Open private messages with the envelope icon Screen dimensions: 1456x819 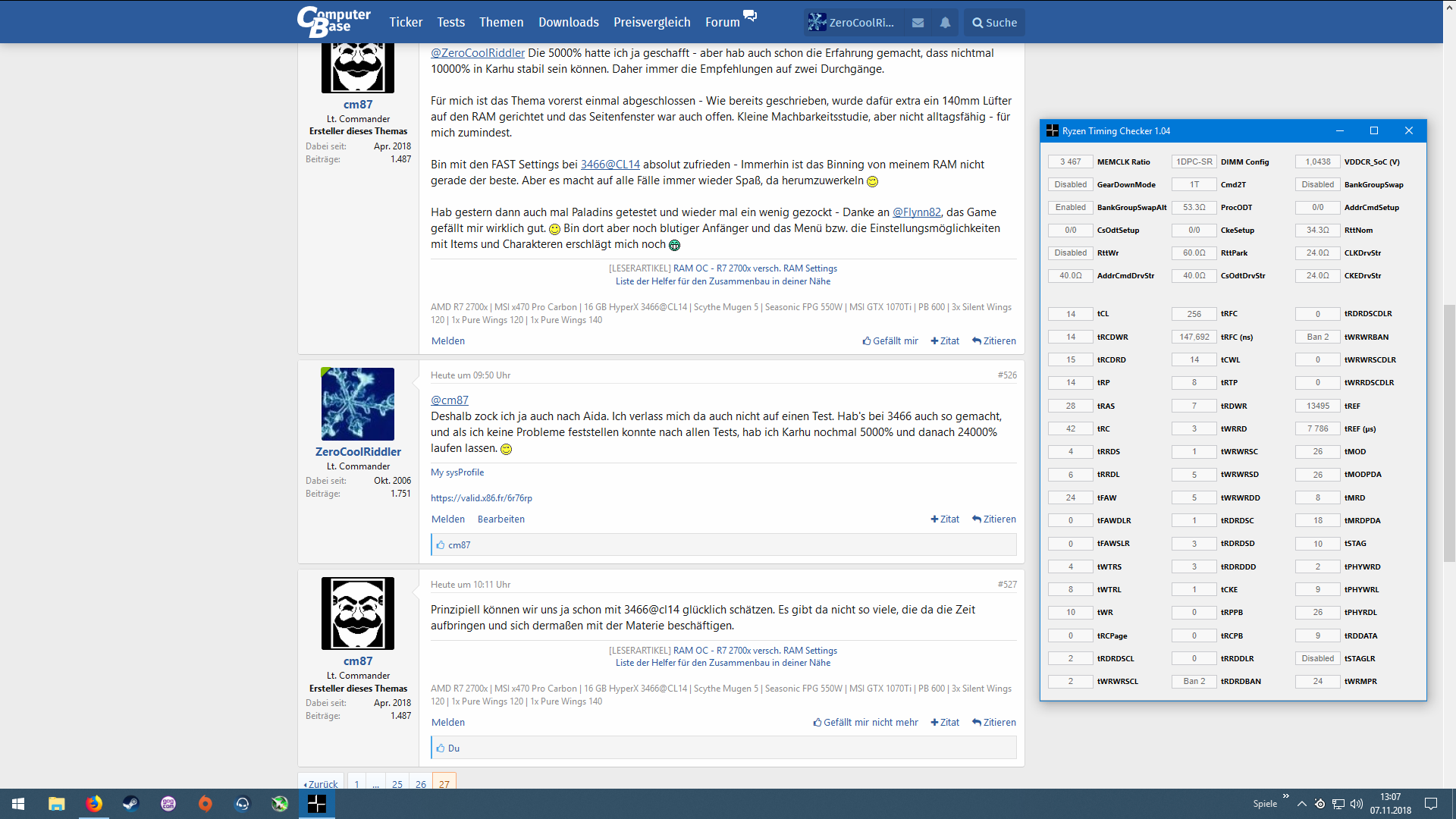917,23
